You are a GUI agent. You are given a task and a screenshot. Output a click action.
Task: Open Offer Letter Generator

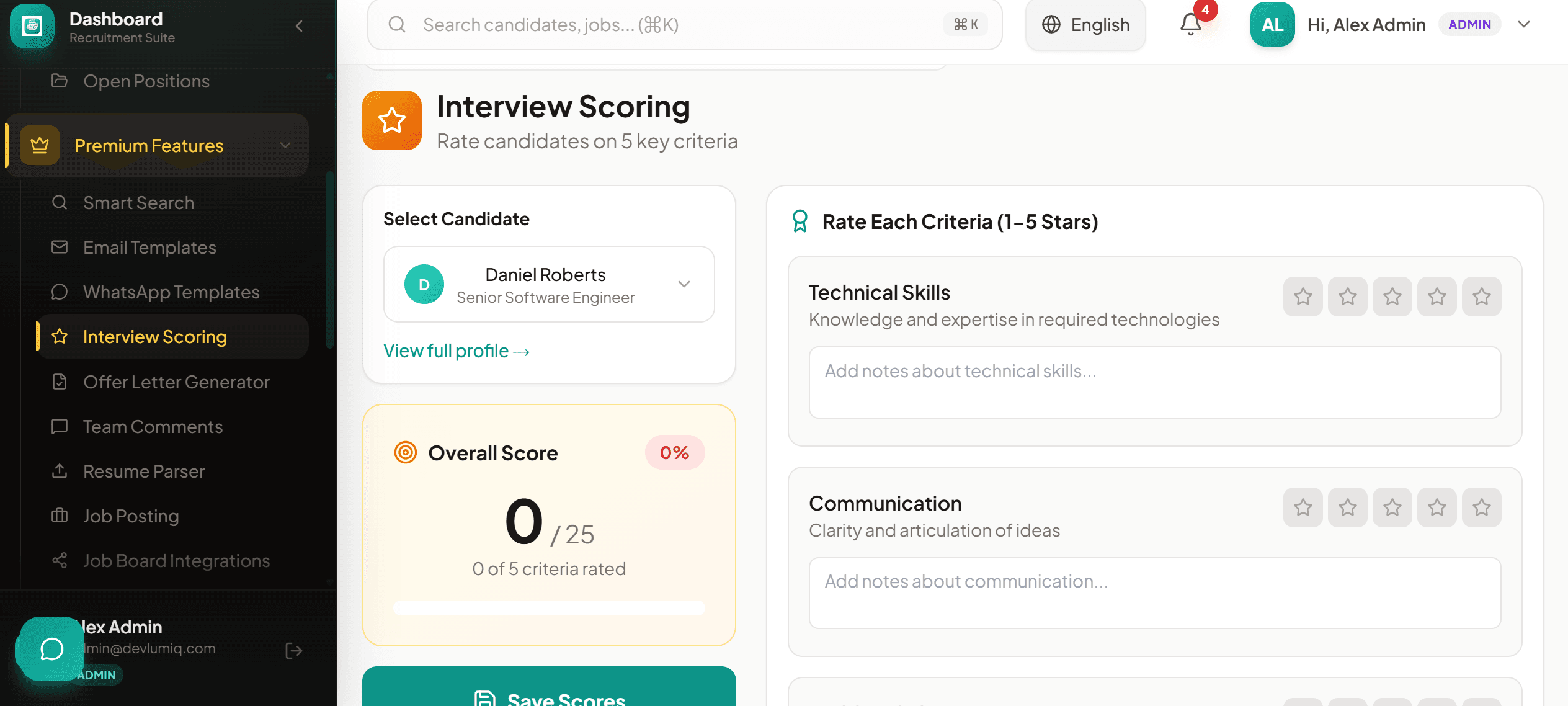[x=172, y=382]
